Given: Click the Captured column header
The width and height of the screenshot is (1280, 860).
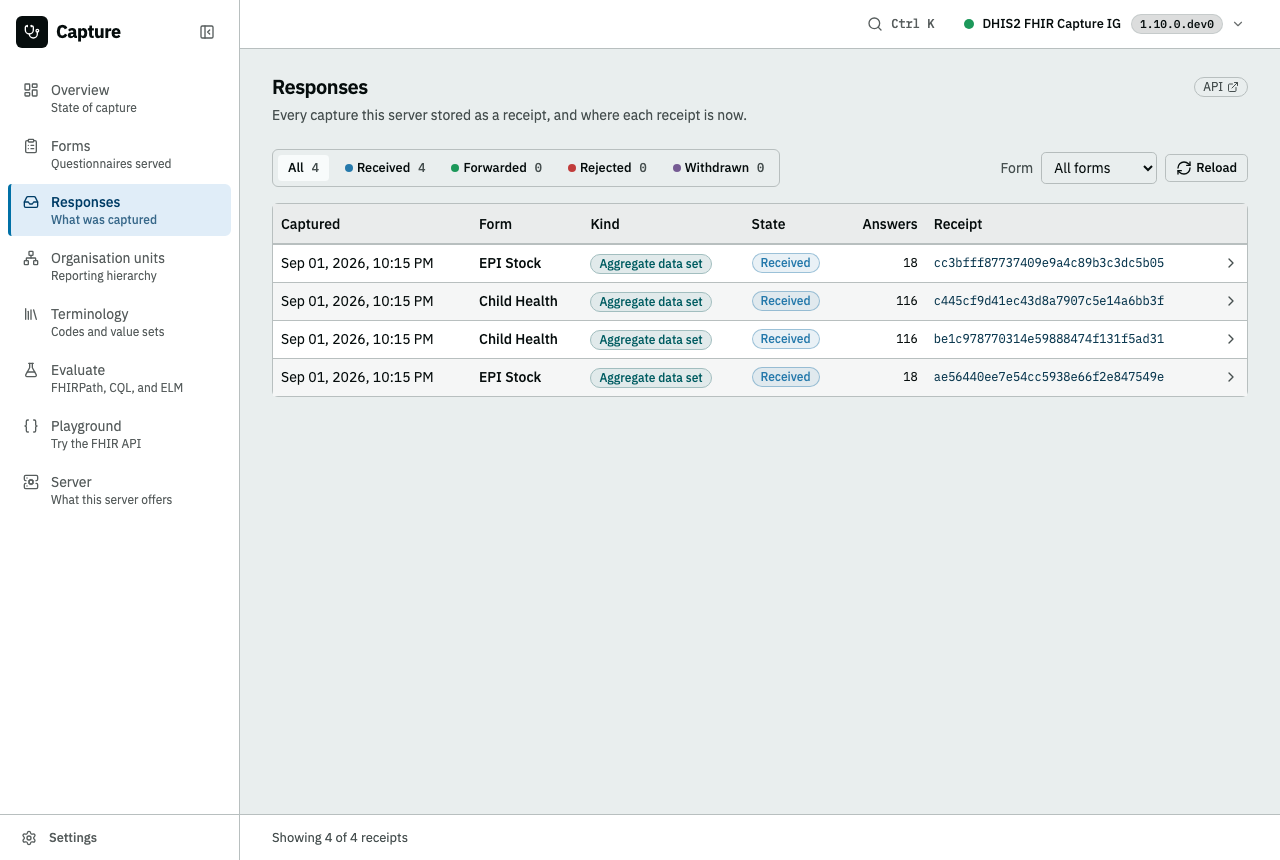Looking at the screenshot, I should (x=311, y=224).
